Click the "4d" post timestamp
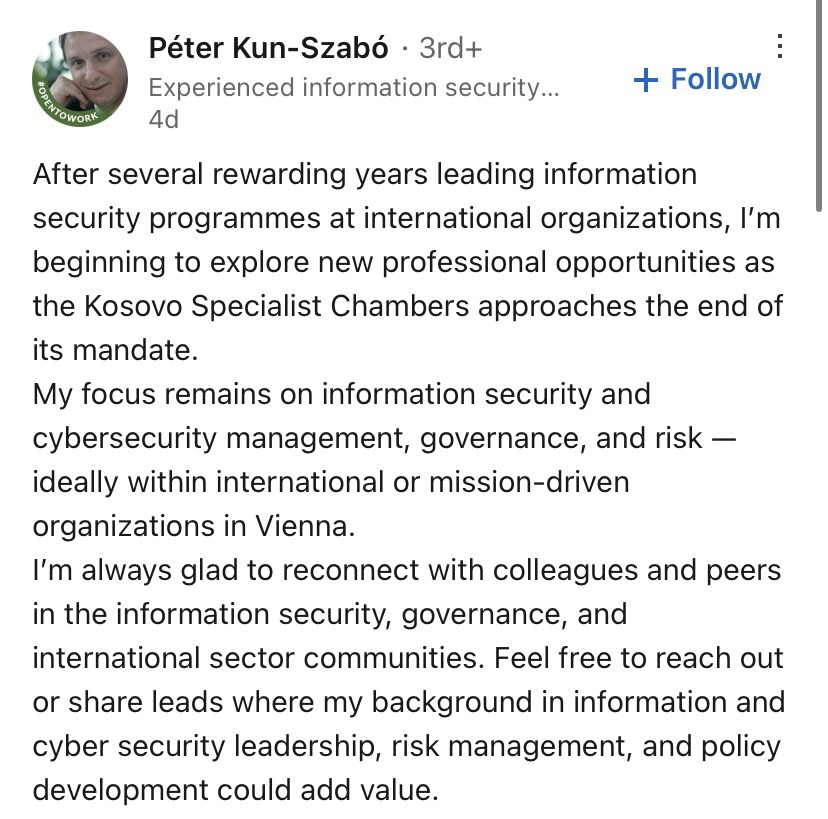The width and height of the screenshot is (828, 819). (x=163, y=119)
